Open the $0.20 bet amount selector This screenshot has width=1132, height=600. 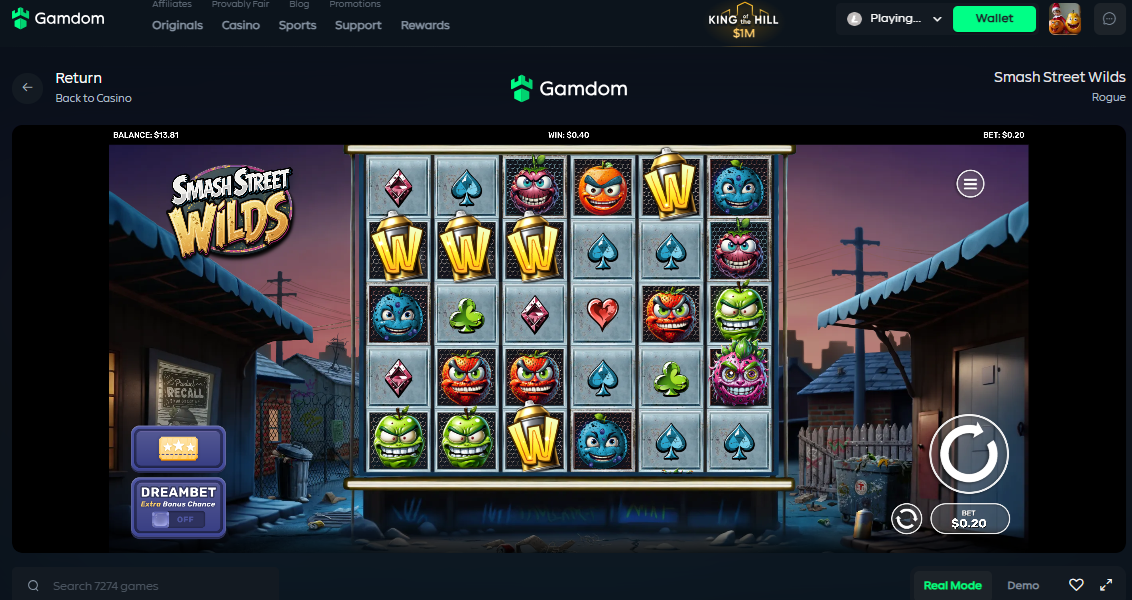[970, 518]
